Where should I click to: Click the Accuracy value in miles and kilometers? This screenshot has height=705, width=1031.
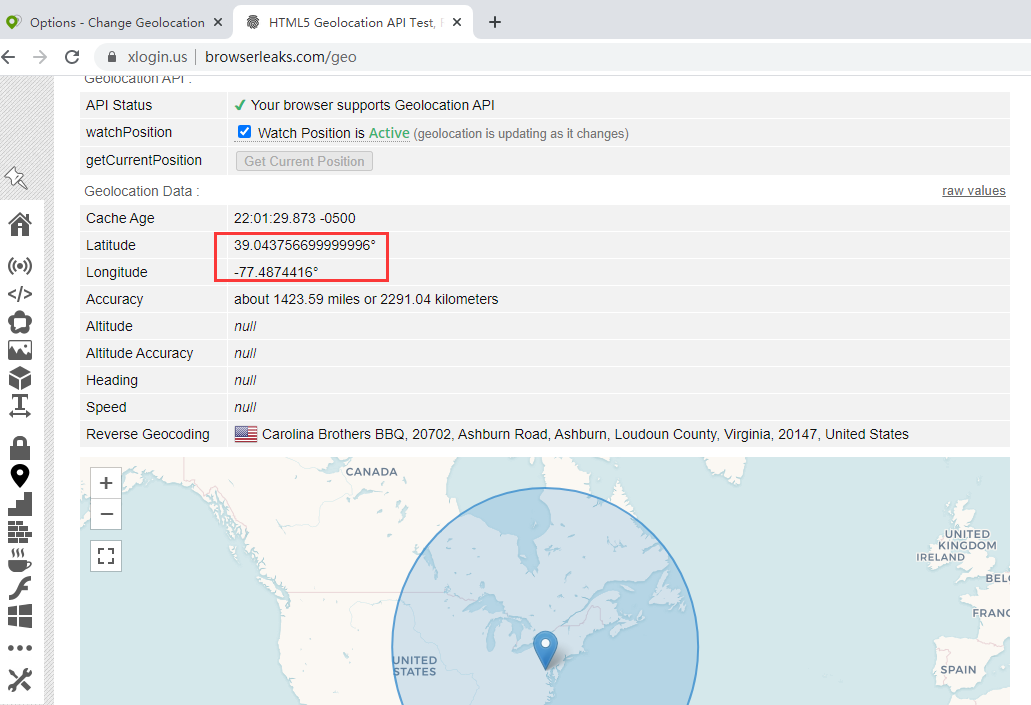(x=366, y=299)
